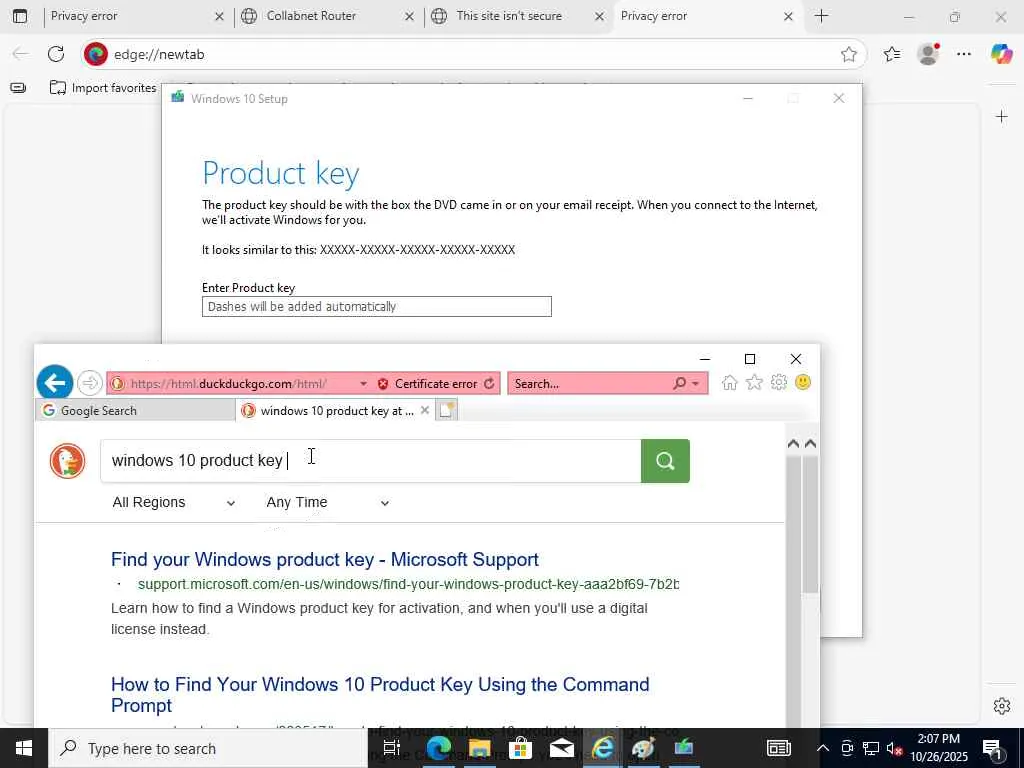Open News and interests taskbar widget
1024x768 pixels.
(778, 748)
